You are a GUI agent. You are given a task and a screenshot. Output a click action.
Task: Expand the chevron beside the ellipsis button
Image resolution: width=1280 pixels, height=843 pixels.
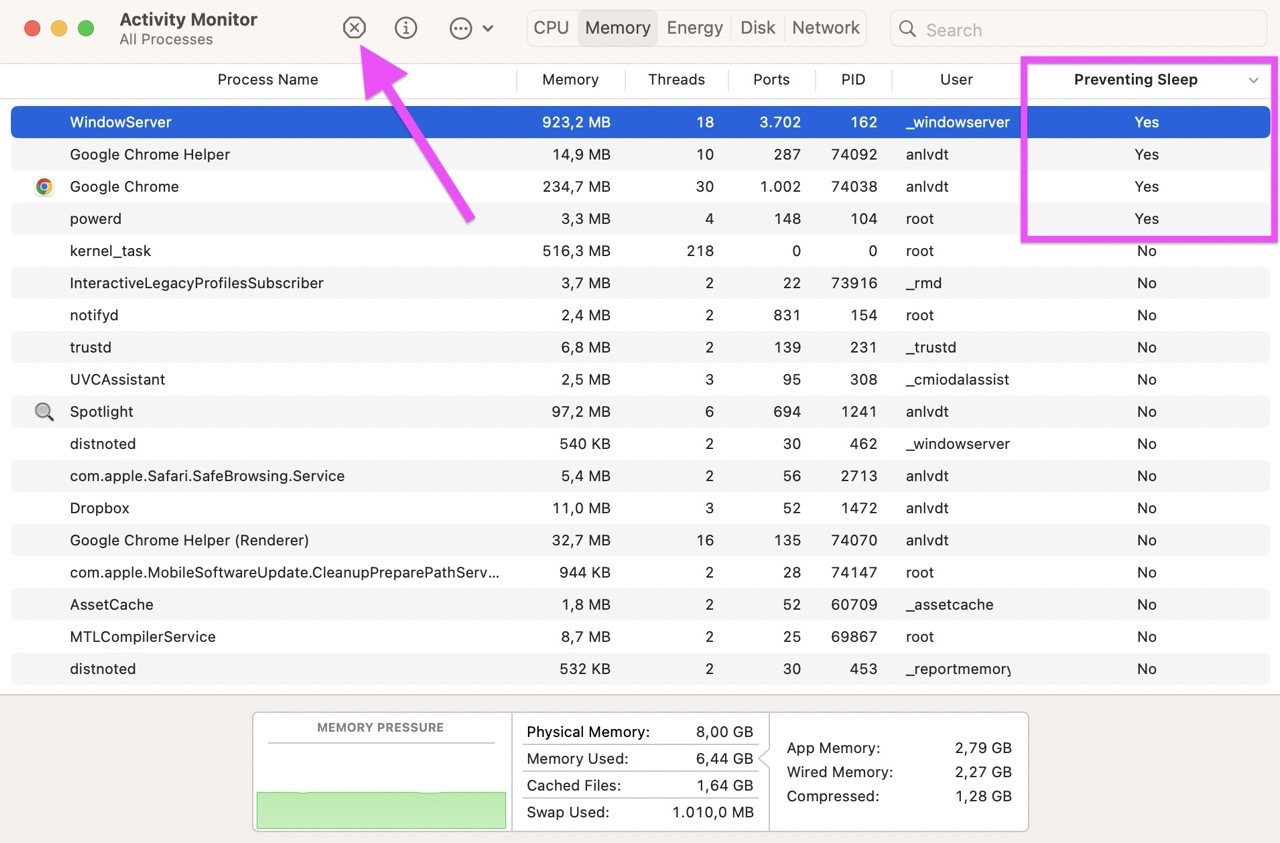(x=488, y=28)
